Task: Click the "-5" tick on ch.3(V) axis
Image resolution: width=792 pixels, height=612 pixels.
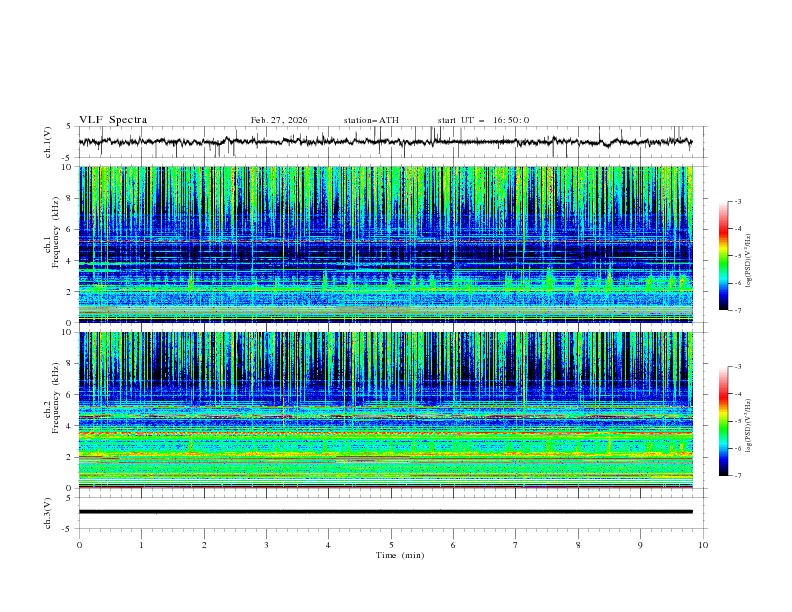Action: coord(68,529)
